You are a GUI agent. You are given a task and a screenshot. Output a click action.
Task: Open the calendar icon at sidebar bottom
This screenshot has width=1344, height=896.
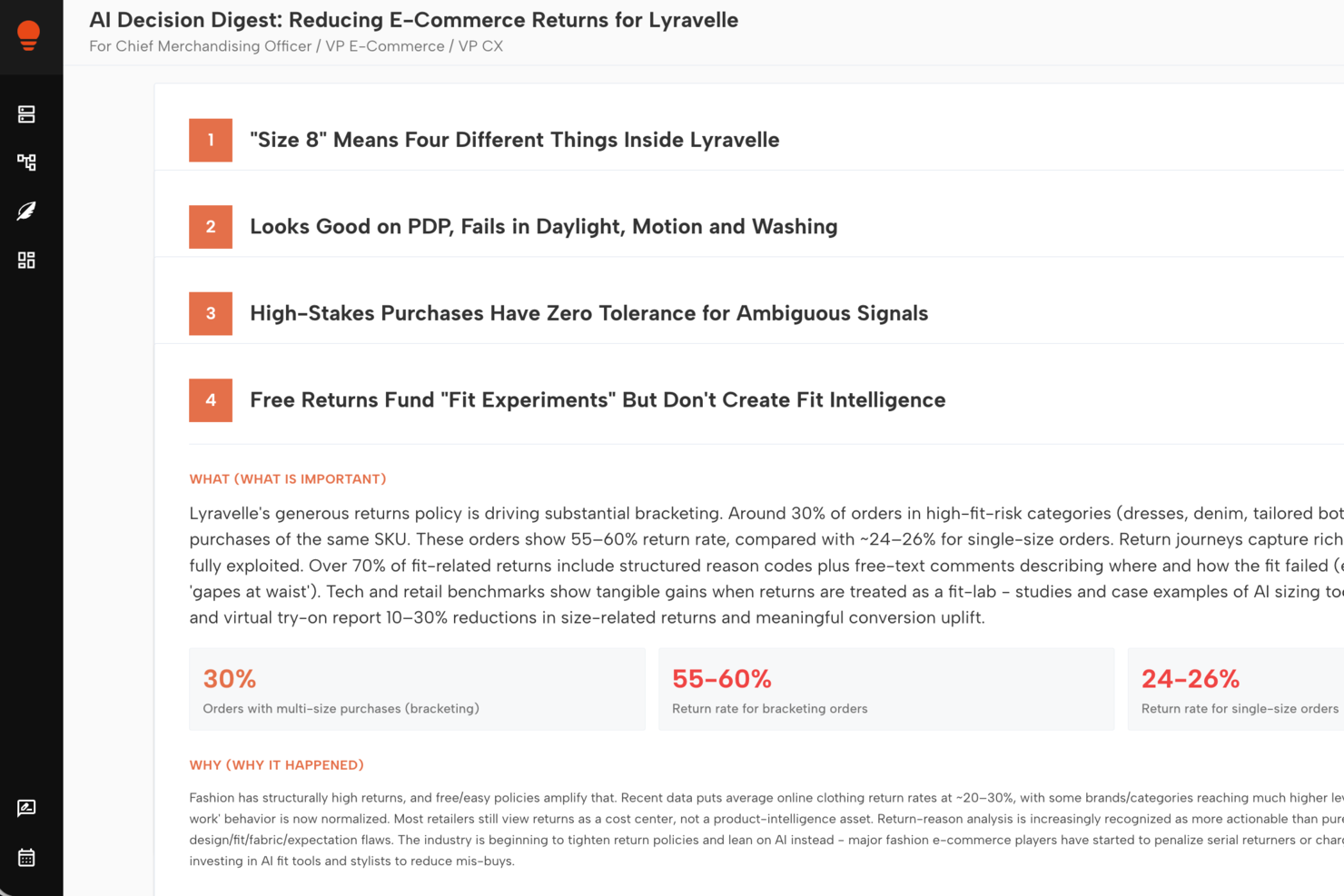click(26, 857)
